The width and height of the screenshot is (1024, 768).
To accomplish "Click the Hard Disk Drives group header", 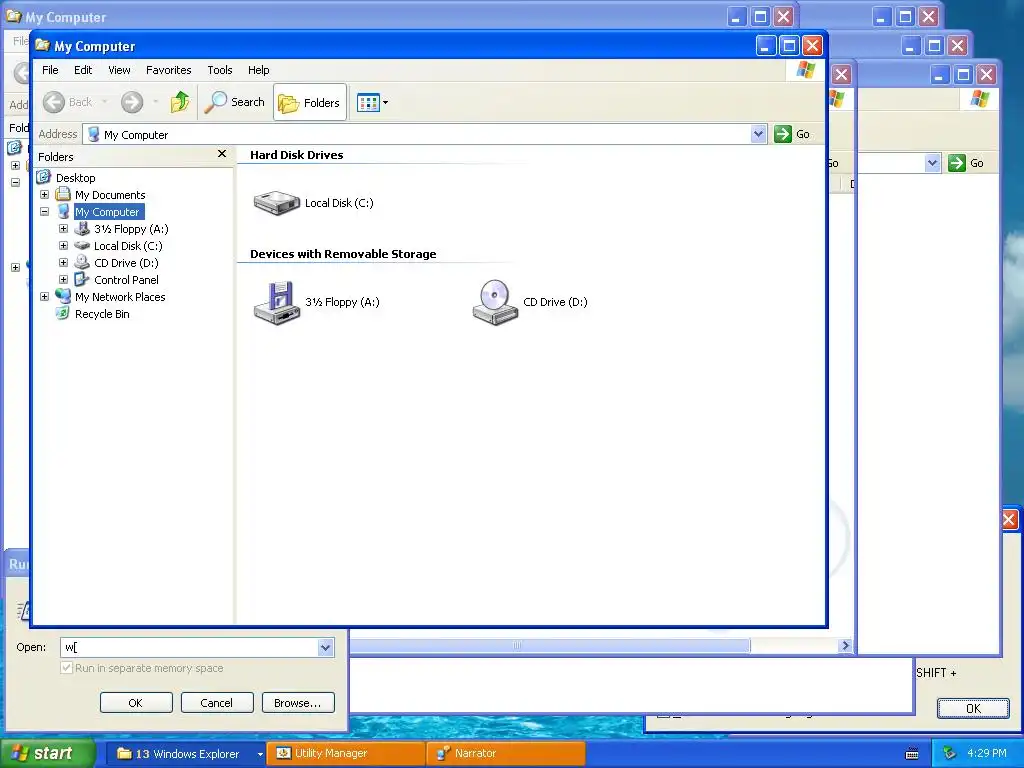I will (296, 155).
